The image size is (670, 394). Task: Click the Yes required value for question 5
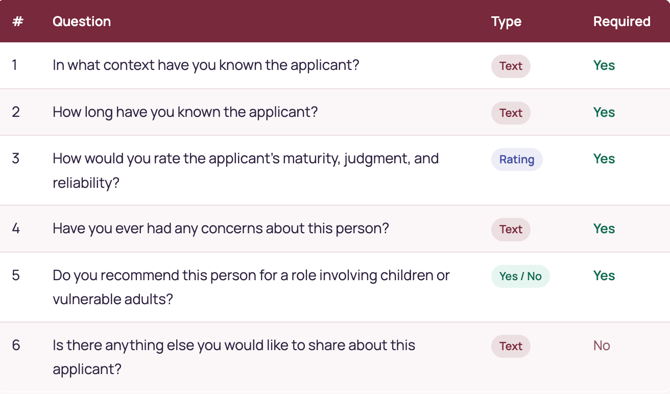click(604, 276)
